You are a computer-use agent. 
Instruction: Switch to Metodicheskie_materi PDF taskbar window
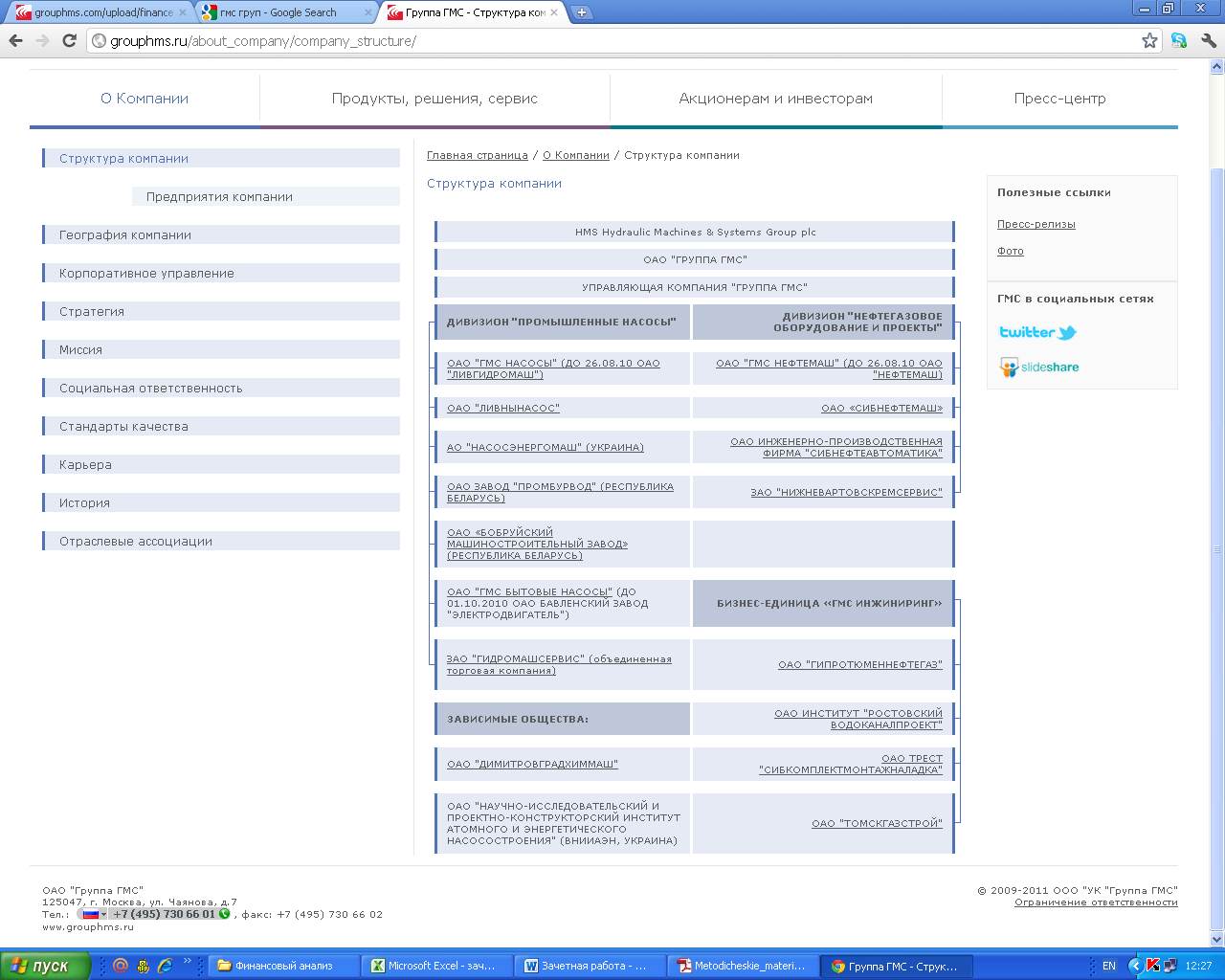click(x=744, y=966)
